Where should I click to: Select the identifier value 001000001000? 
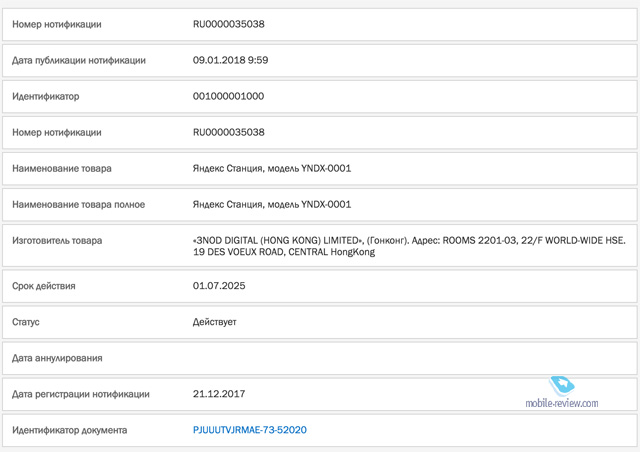pyautogui.click(x=228, y=96)
